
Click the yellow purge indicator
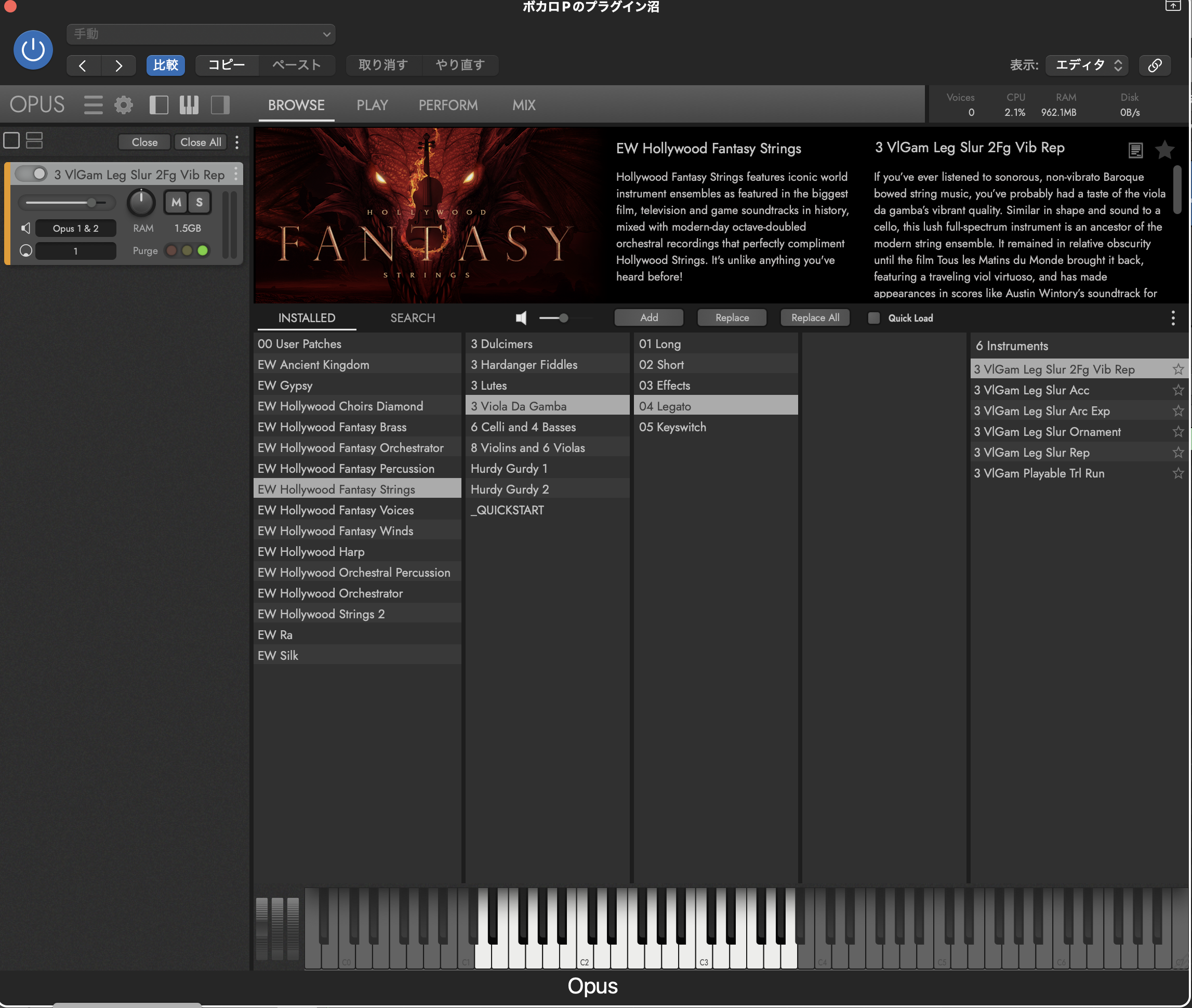187,251
